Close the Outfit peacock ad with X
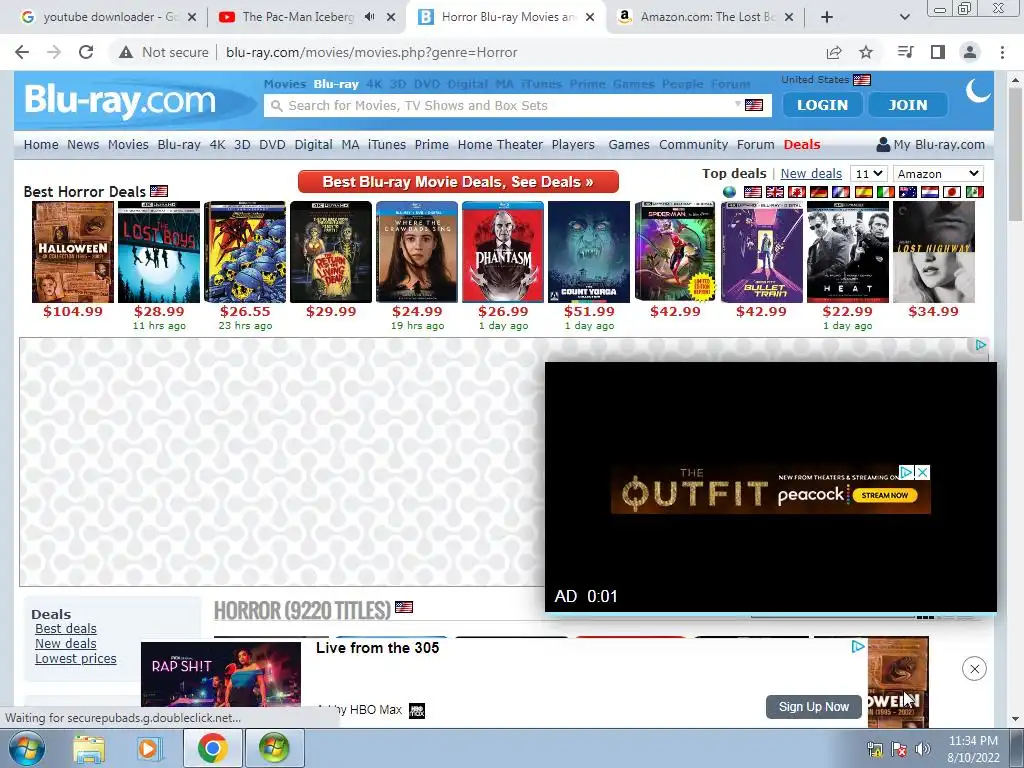 click(x=922, y=472)
